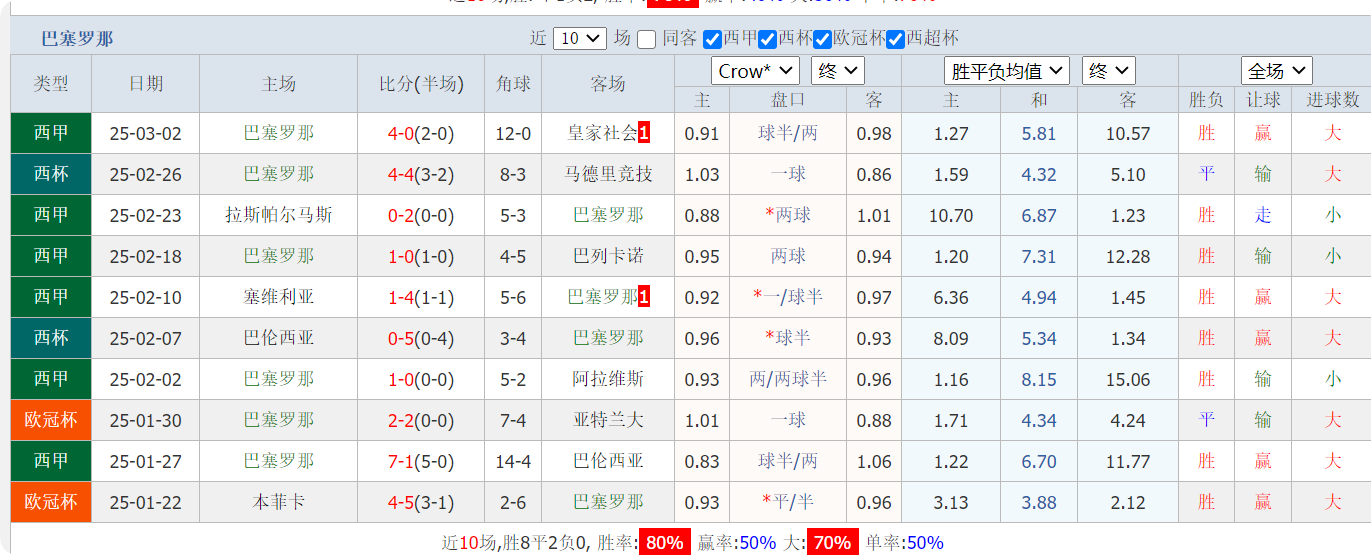The height and width of the screenshot is (555, 1371).
Task: Click the 盘口 column header
Action: point(788,100)
